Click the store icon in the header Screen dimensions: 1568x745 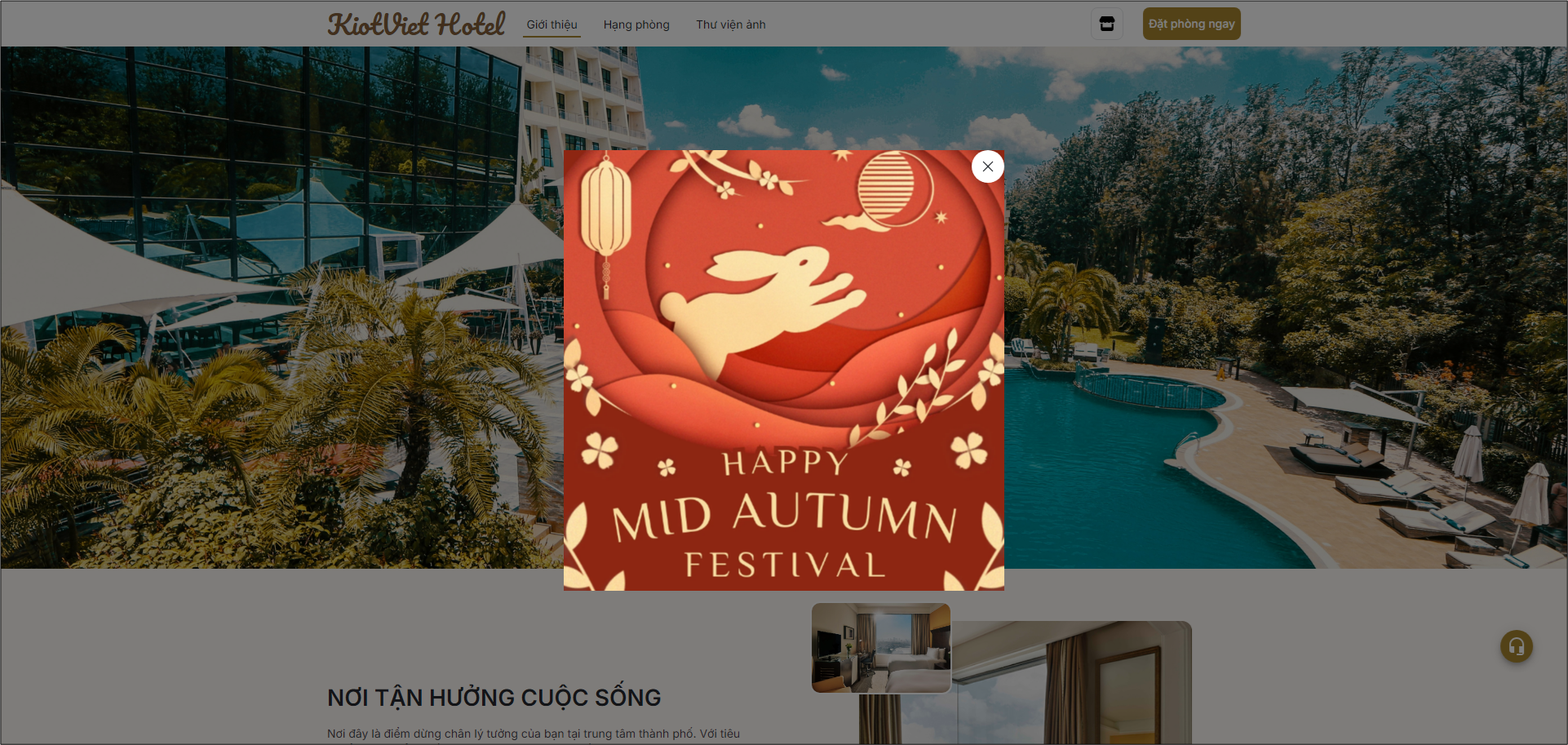(1106, 24)
